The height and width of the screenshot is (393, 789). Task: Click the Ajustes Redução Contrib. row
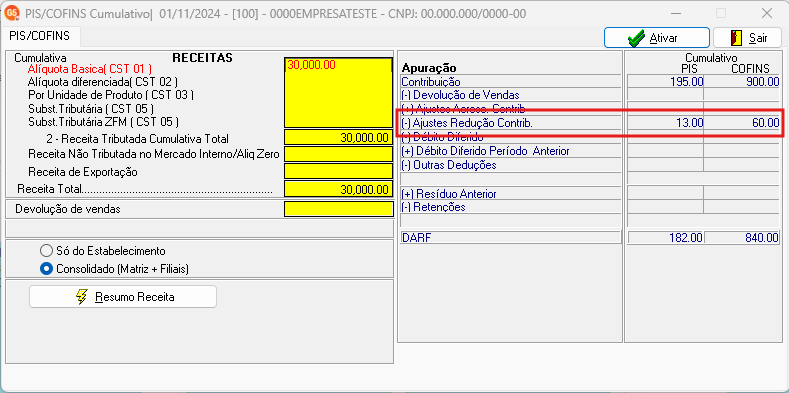pyautogui.click(x=590, y=122)
